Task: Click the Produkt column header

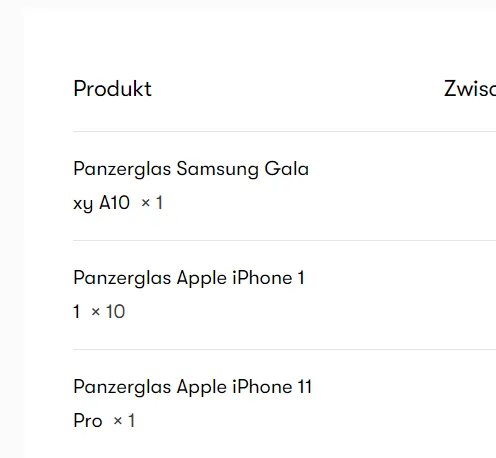Action: pyautogui.click(x=112, y=89)
